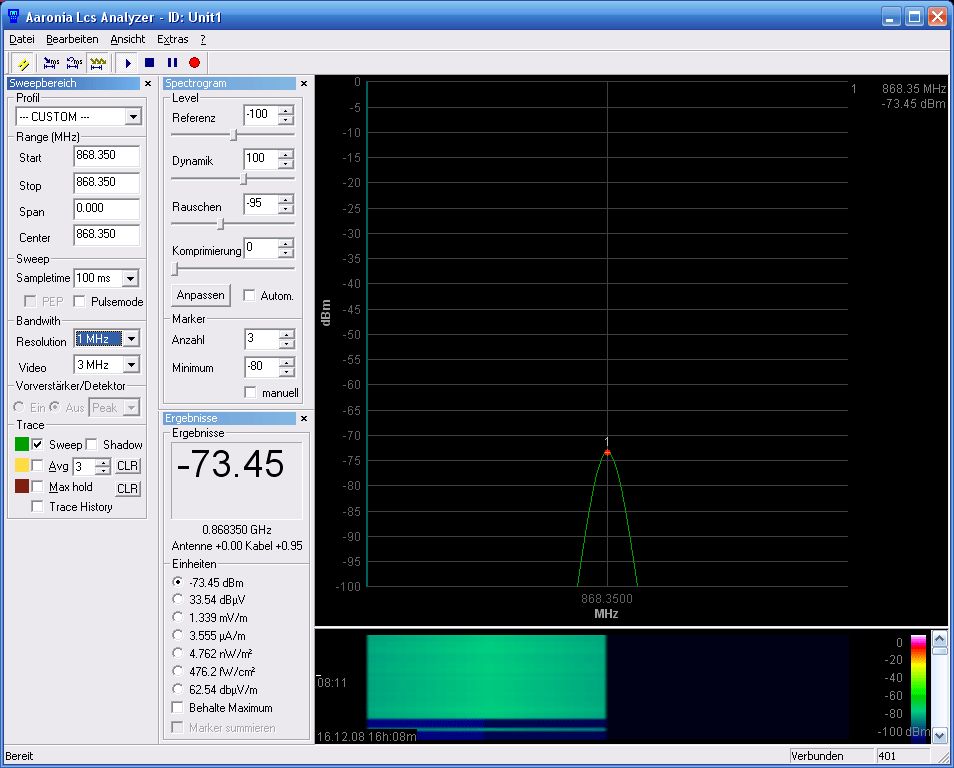Close the Spectrogram panel
This screenshot has height=768, width=954.
[305, 84]
